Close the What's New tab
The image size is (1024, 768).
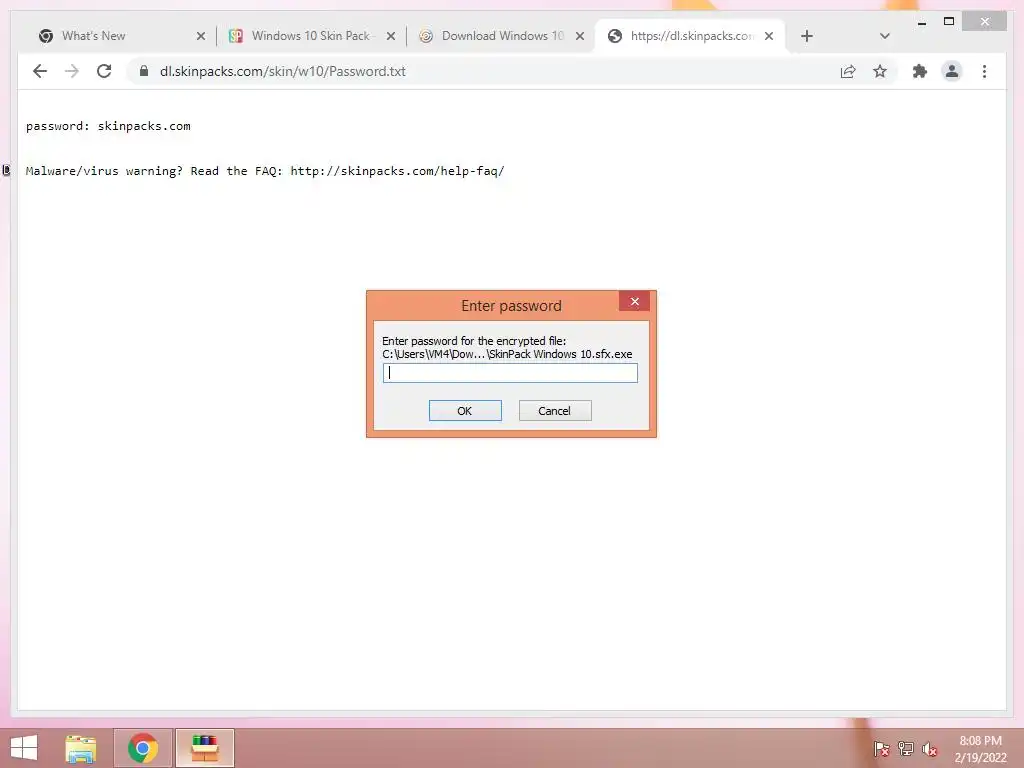click(x=200, y=36)
